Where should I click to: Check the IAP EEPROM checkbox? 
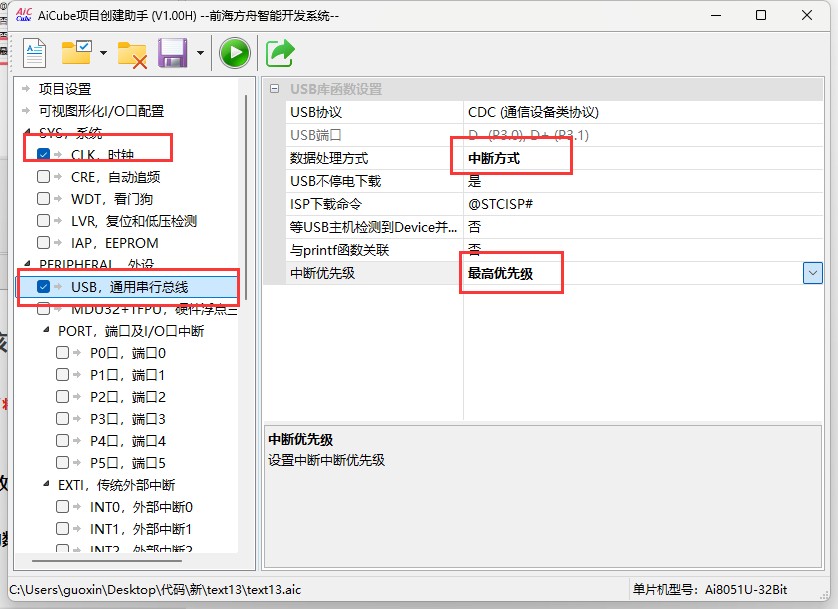pyautogui.click(x=43, y=243)
